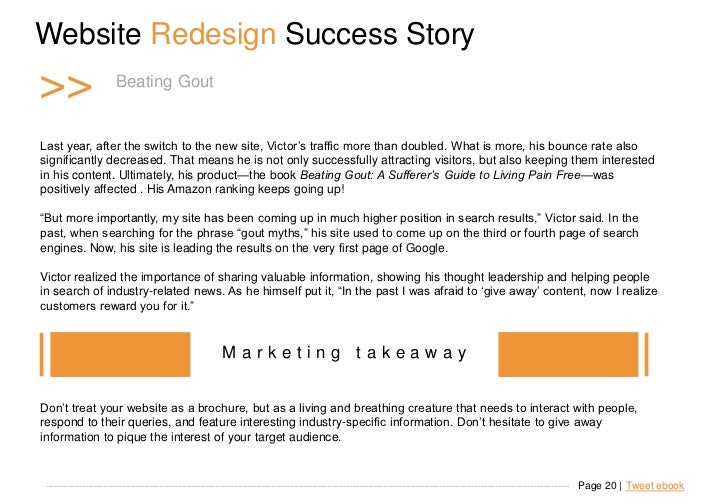Click the takeaway text starting Don't treat
Viewport: 728px width, 504px height.
(338, 422)
